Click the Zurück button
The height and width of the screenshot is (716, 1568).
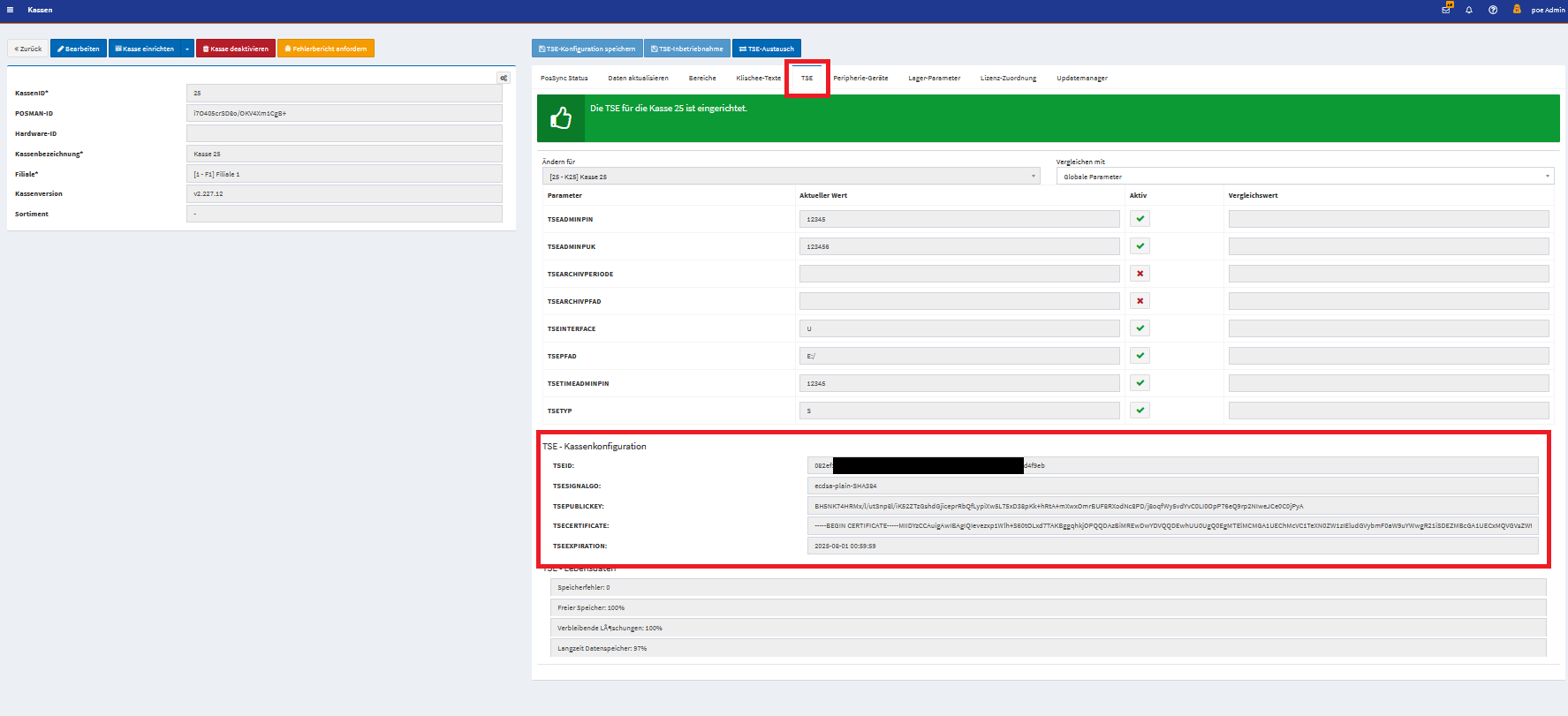click(x=28, y=49)
